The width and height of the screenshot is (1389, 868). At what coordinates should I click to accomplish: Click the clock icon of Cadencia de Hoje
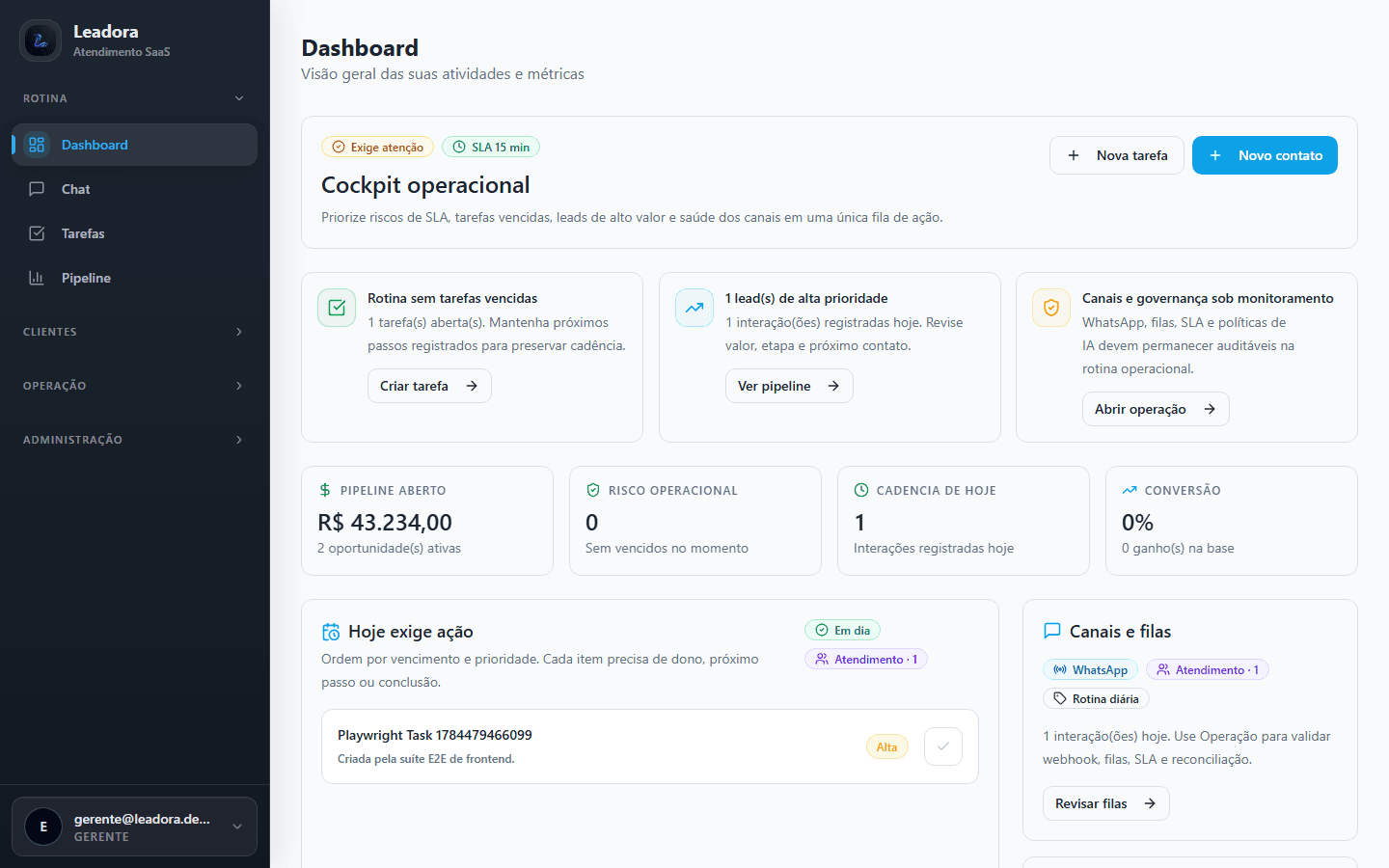point(861,490)
